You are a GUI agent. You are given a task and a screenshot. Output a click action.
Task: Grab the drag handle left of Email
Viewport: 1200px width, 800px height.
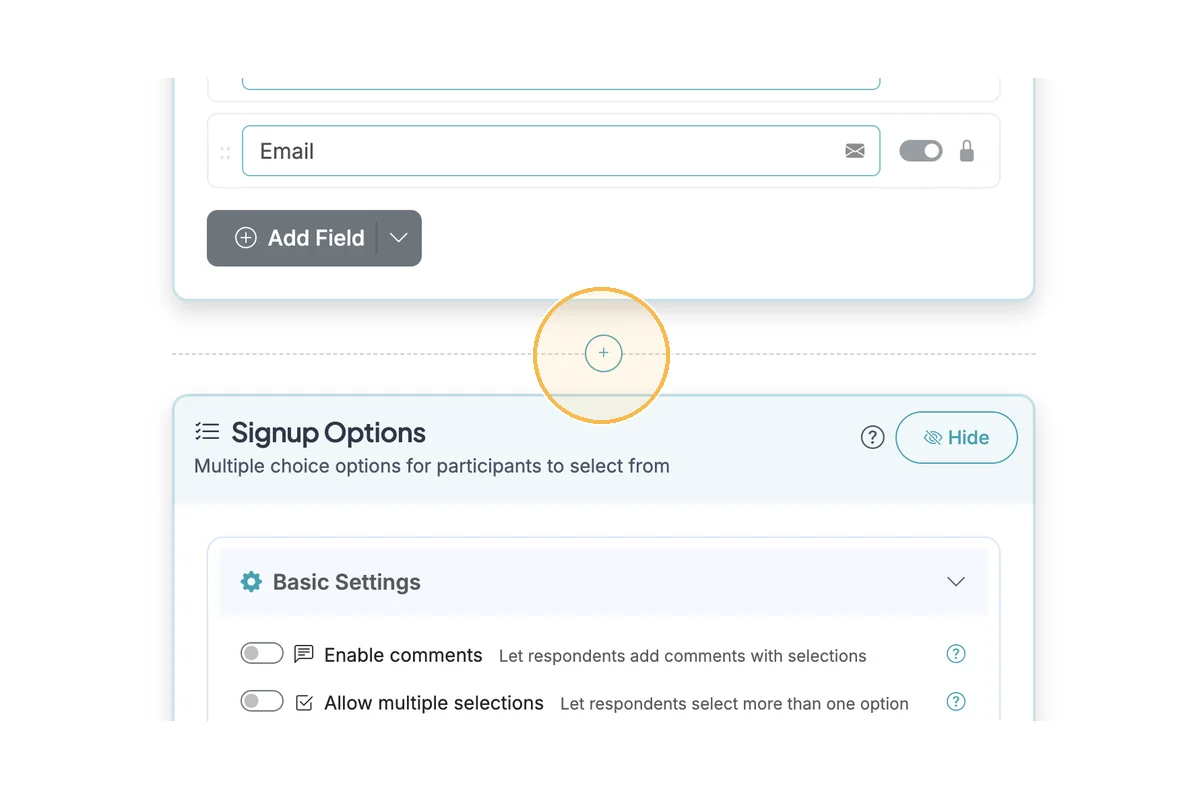point(225,153)
